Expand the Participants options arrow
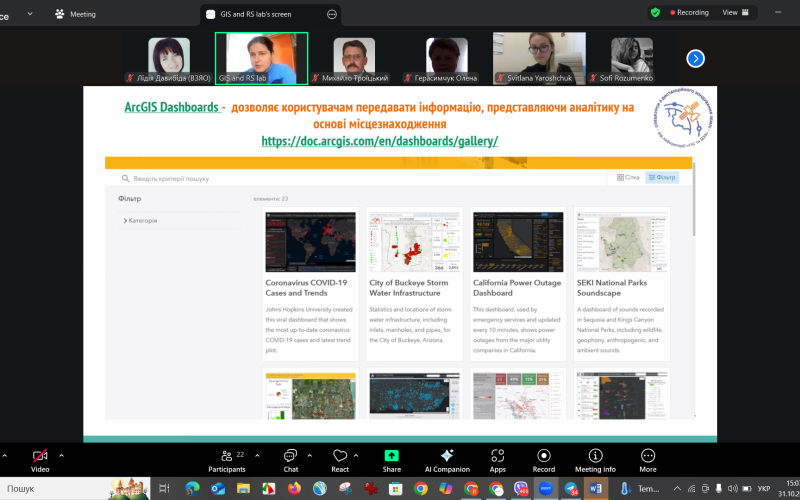Image resolution: width=800 pixels, height=500 pixels. pos(257,455)
